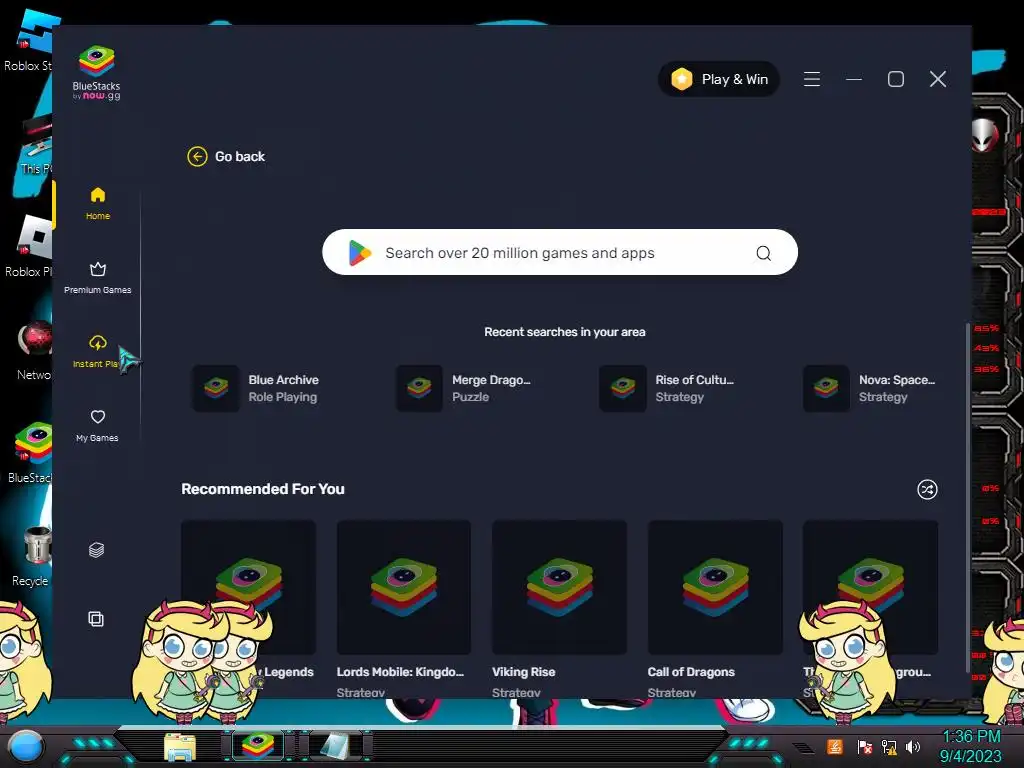Click the Alienware gadget alien head
The image size is (1024, 768).
984,135
